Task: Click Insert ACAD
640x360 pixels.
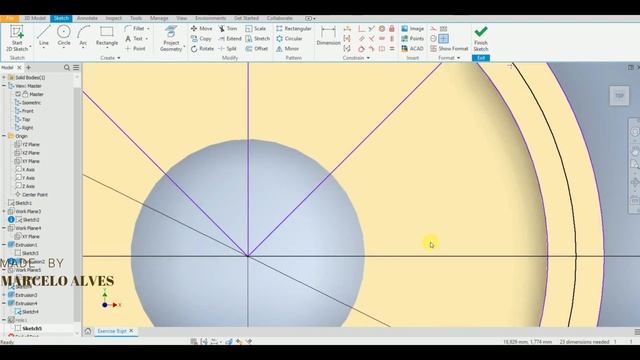Action: tap(412, 48)
